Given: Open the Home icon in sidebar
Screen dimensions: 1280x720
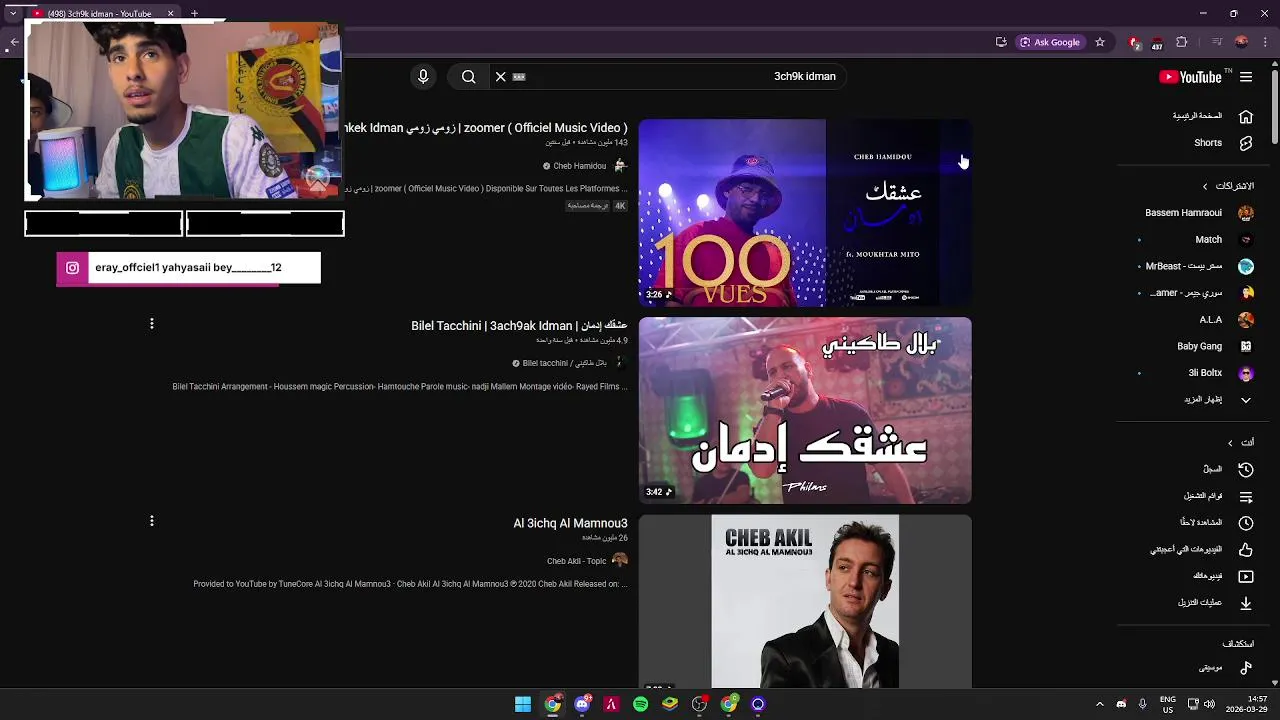Looking at the screenshot, I should 1246,116.
